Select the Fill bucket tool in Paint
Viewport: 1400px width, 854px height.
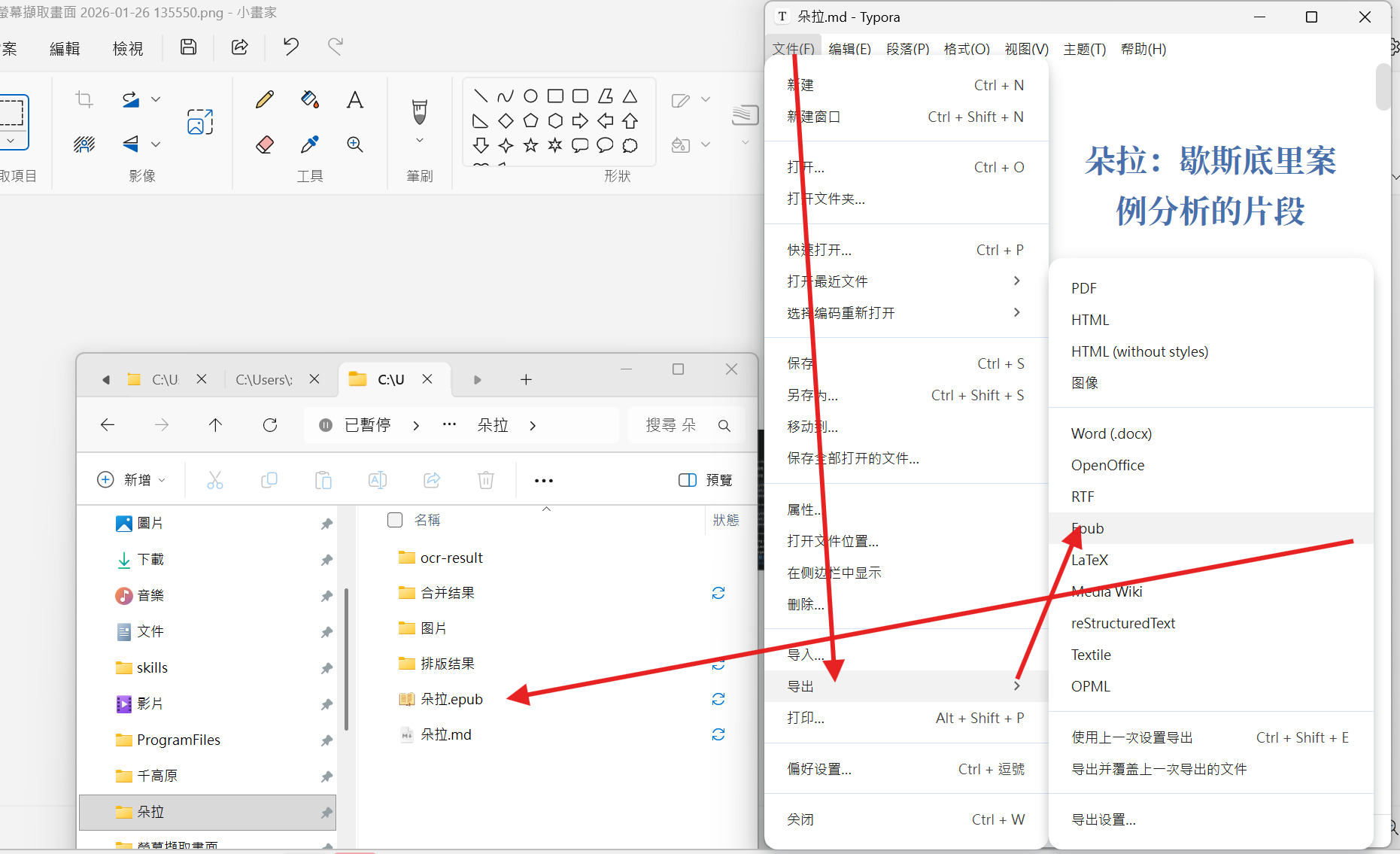(310, 99)
